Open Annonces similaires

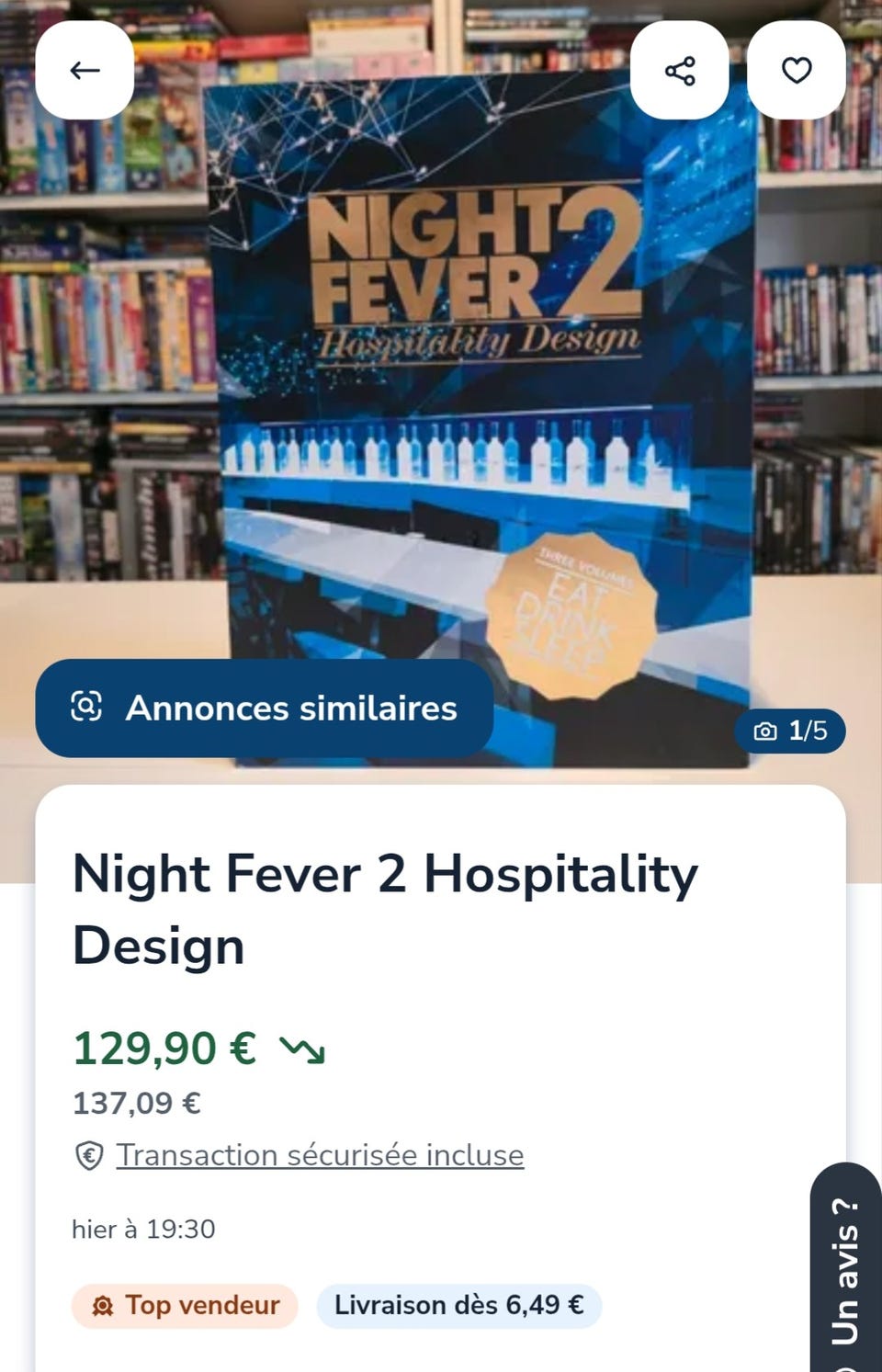265,708
